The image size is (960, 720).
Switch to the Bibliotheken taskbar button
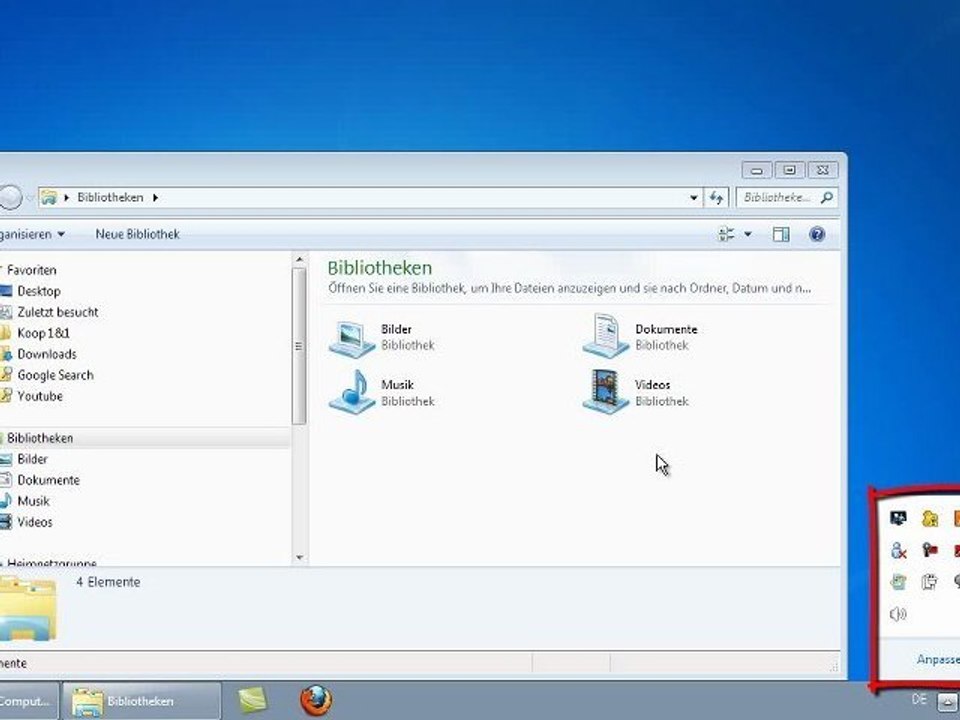click(x=141, y=701)
